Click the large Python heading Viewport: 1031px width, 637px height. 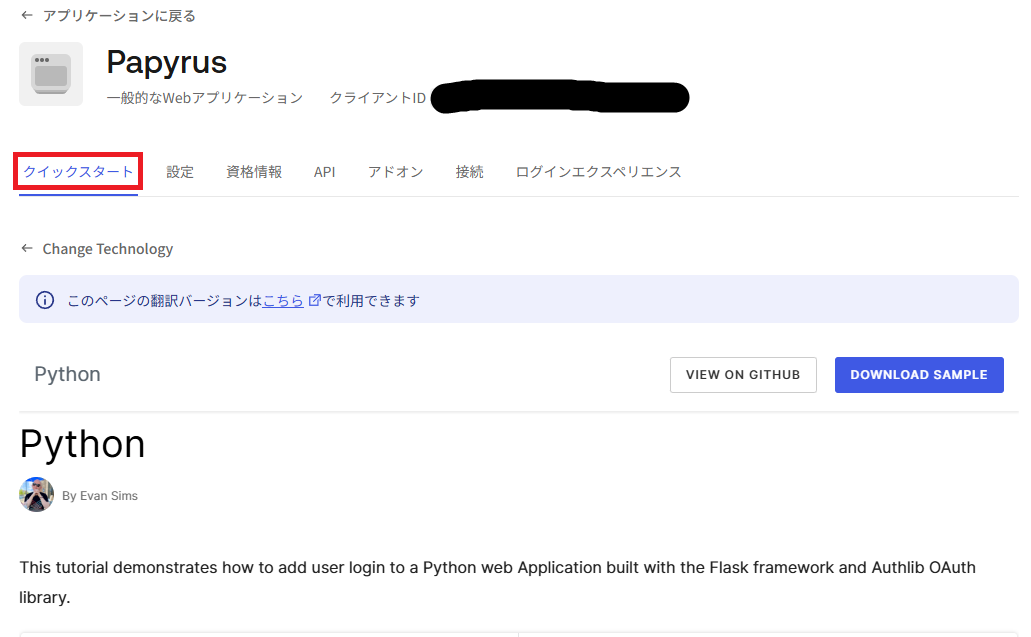[82, 444]
